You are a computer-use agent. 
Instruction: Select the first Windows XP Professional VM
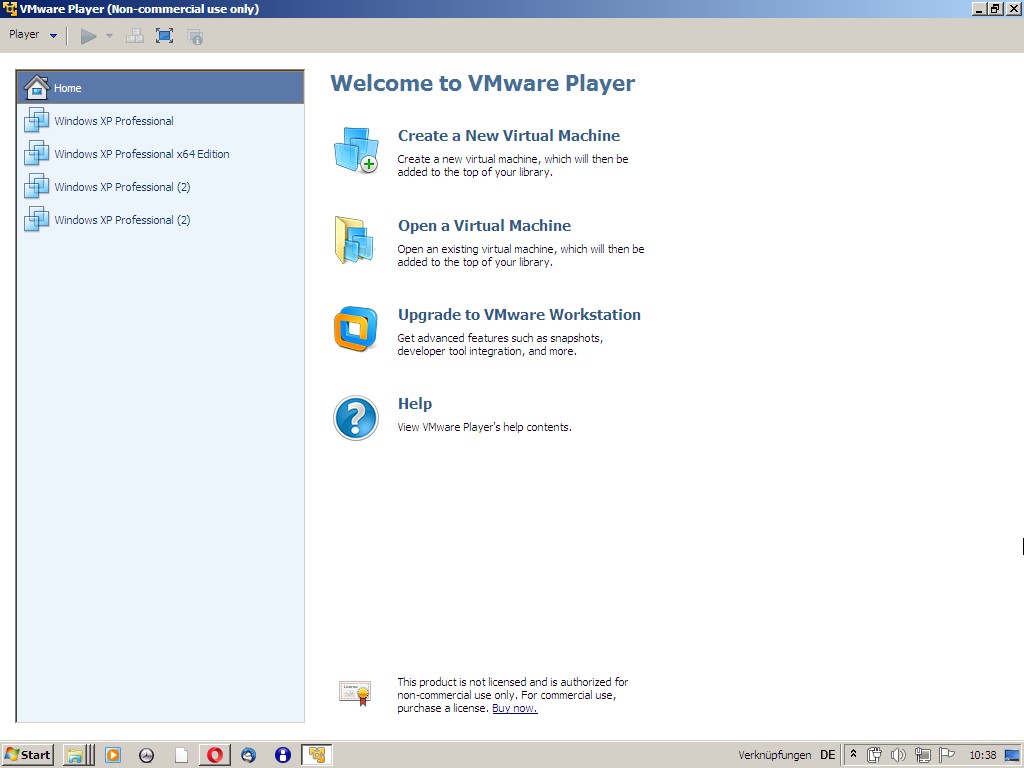point(113,121)
